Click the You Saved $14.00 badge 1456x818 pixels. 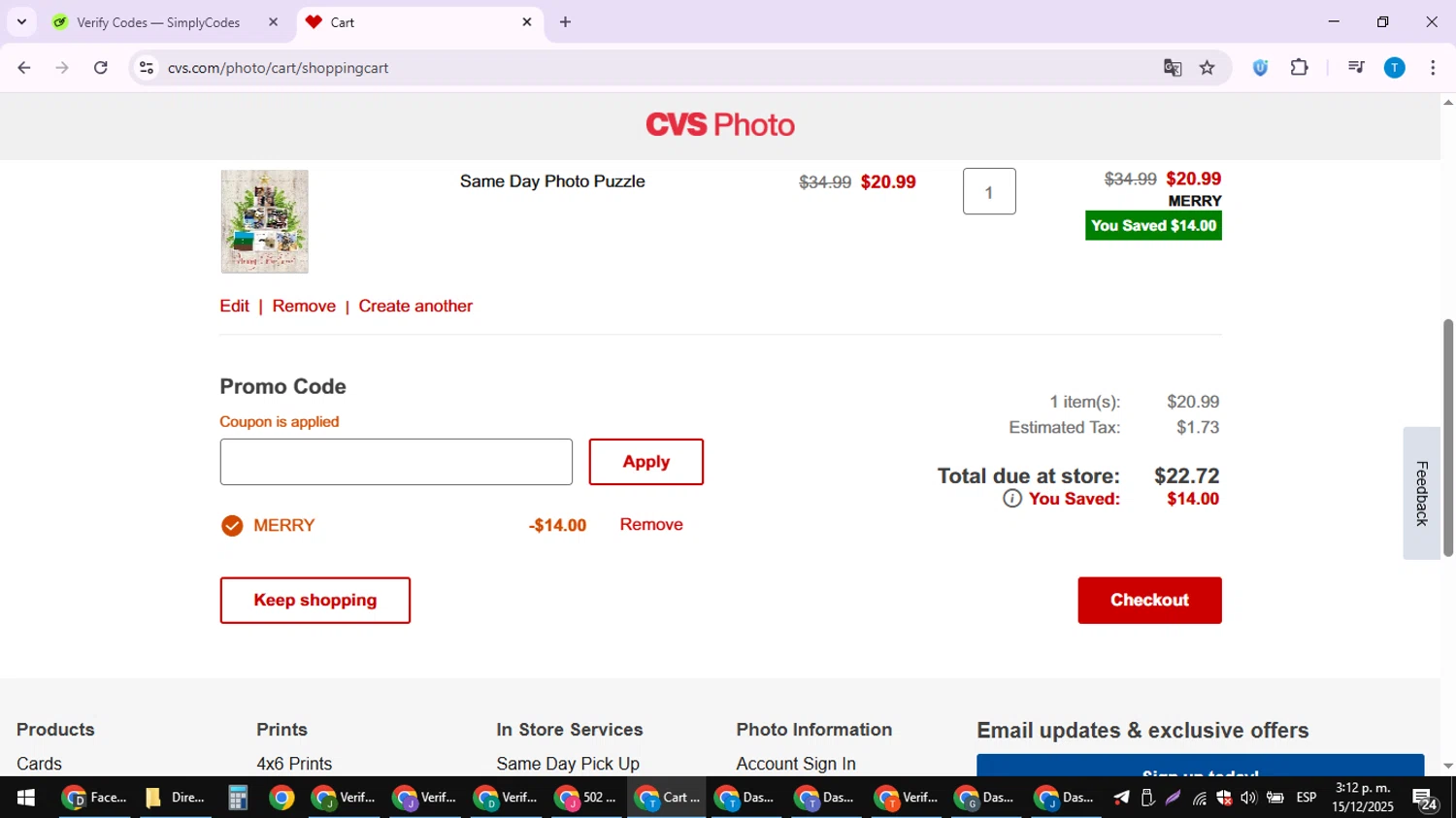pyautogui.click(x=1153, y=225)
